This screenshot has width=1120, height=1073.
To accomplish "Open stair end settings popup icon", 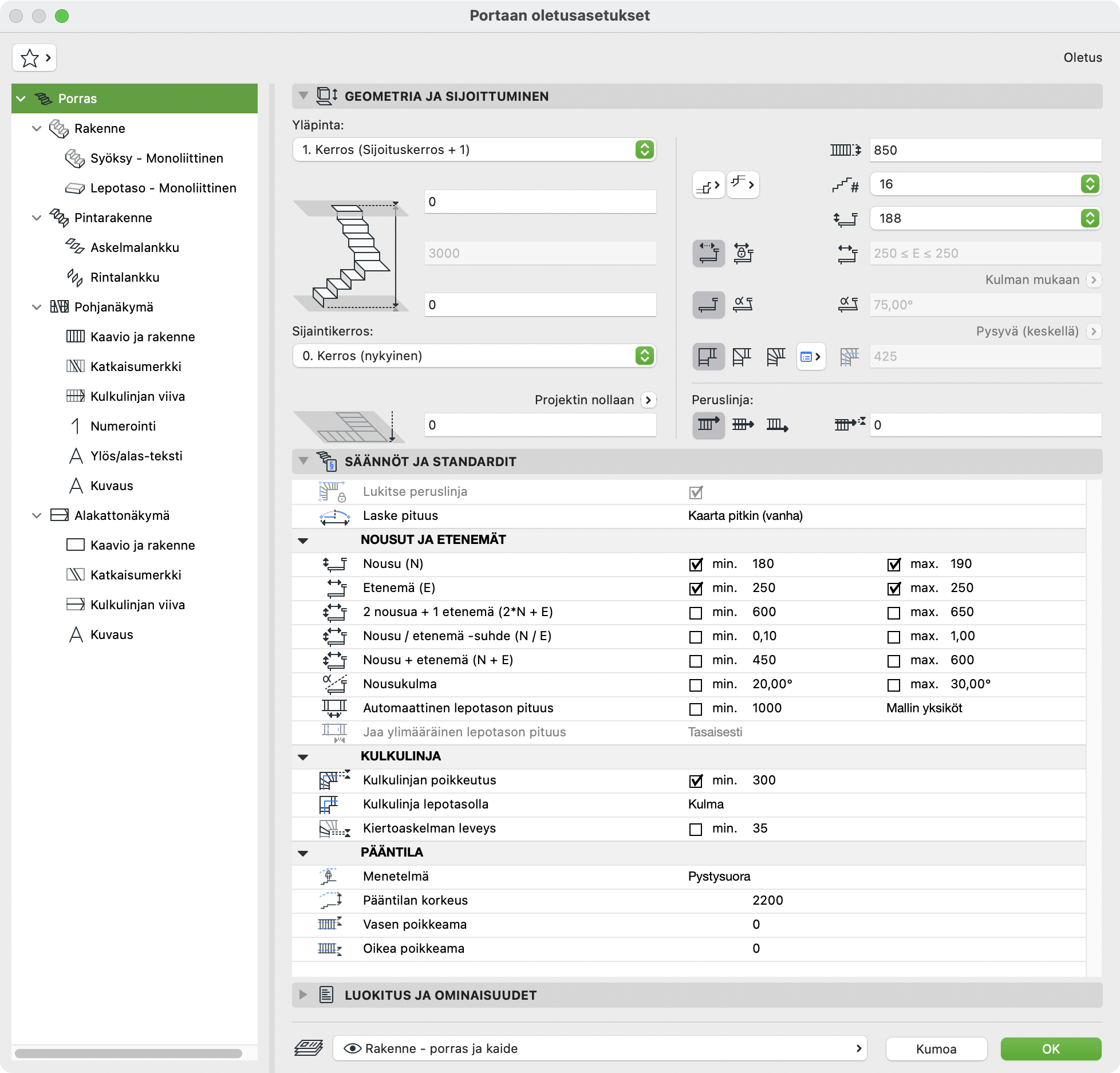I will point(743,185).
